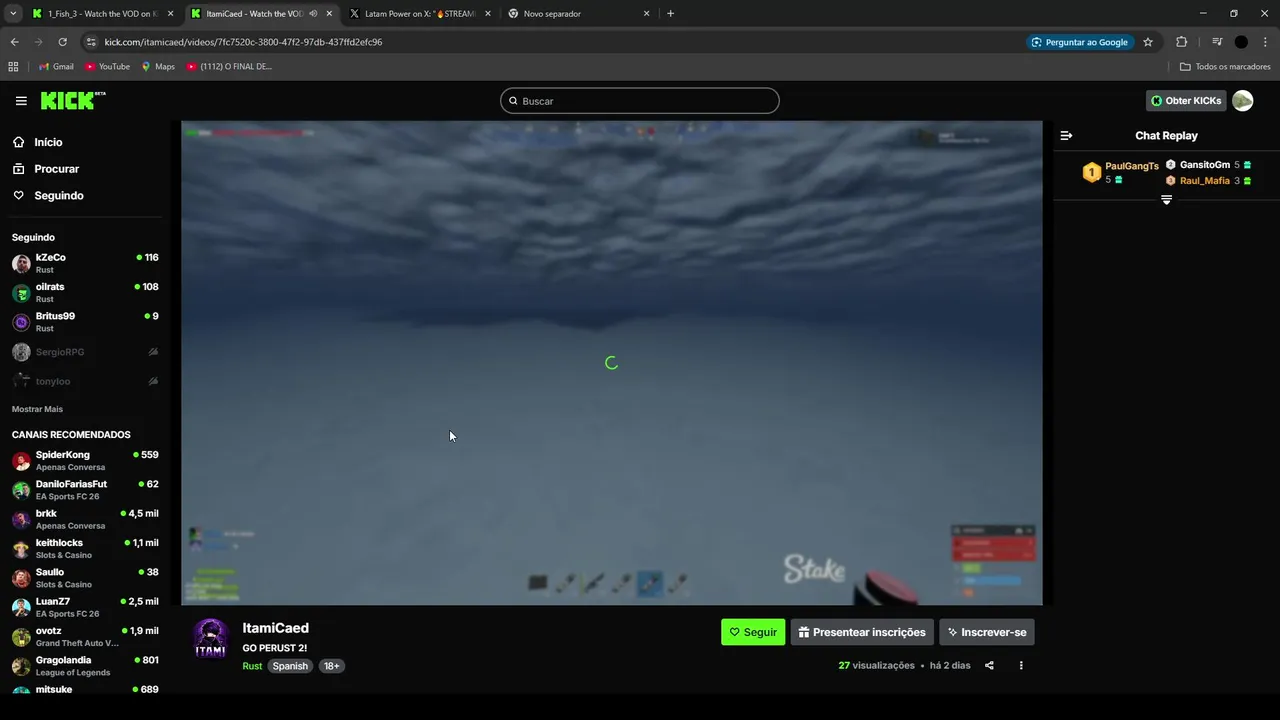
Task: Open SergioRPG offline channel
Action: click(x=85, y=352)
